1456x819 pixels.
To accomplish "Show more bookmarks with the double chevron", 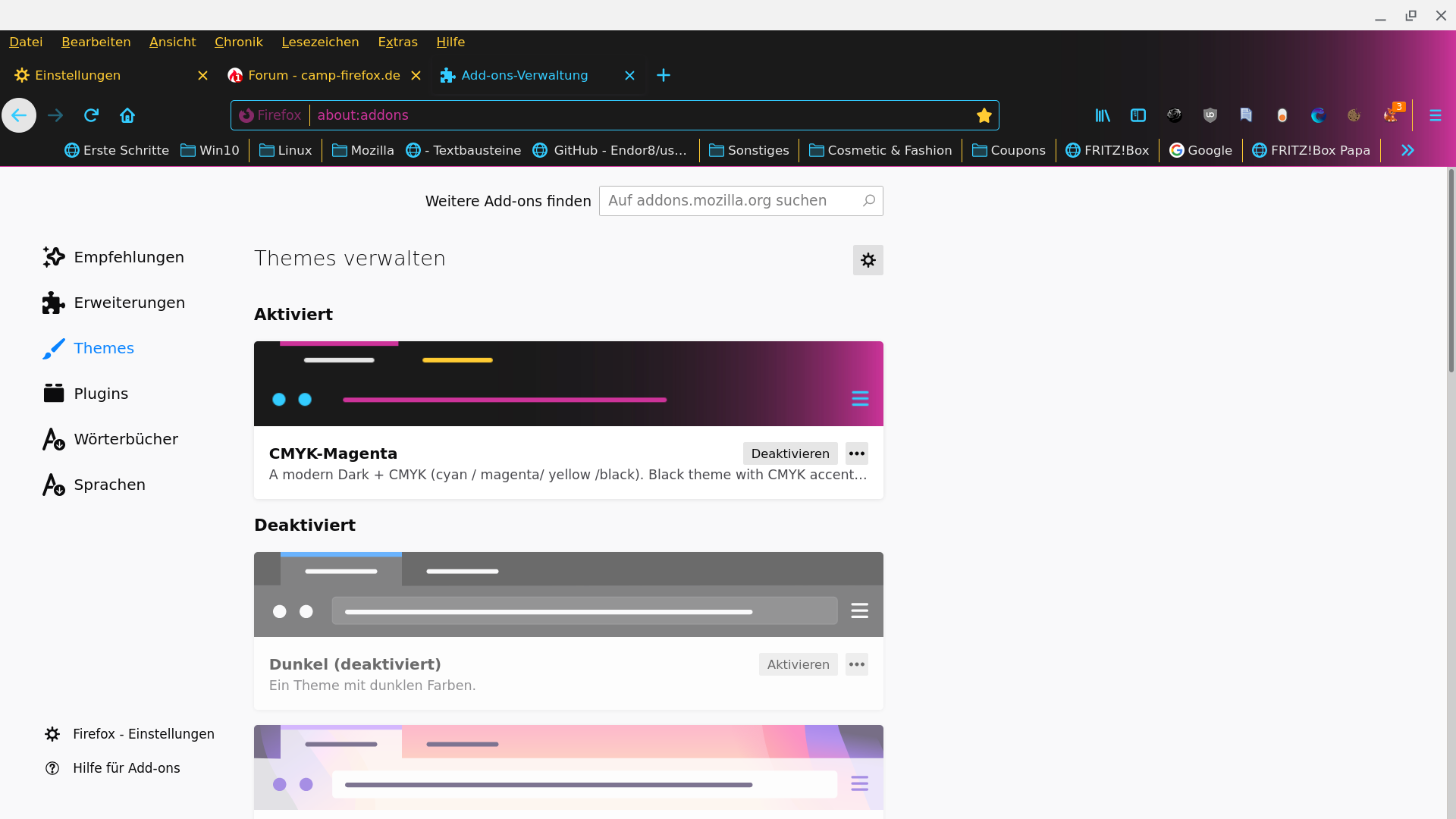I will (1407, 150).
